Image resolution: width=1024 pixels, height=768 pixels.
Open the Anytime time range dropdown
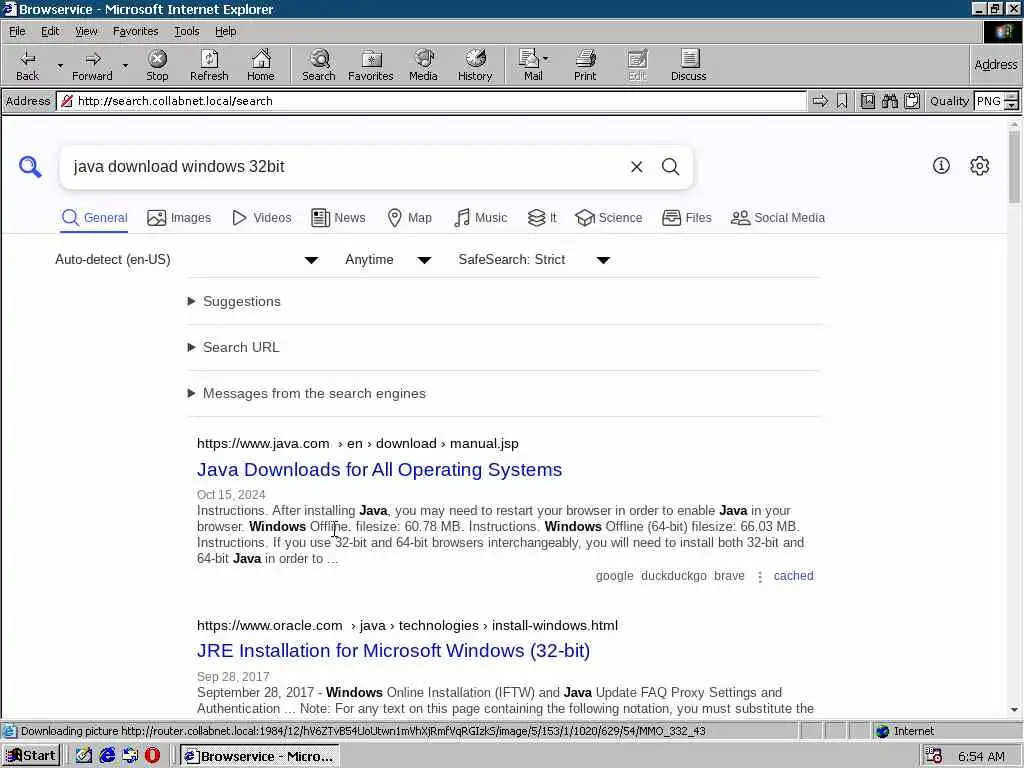(388, 260)
